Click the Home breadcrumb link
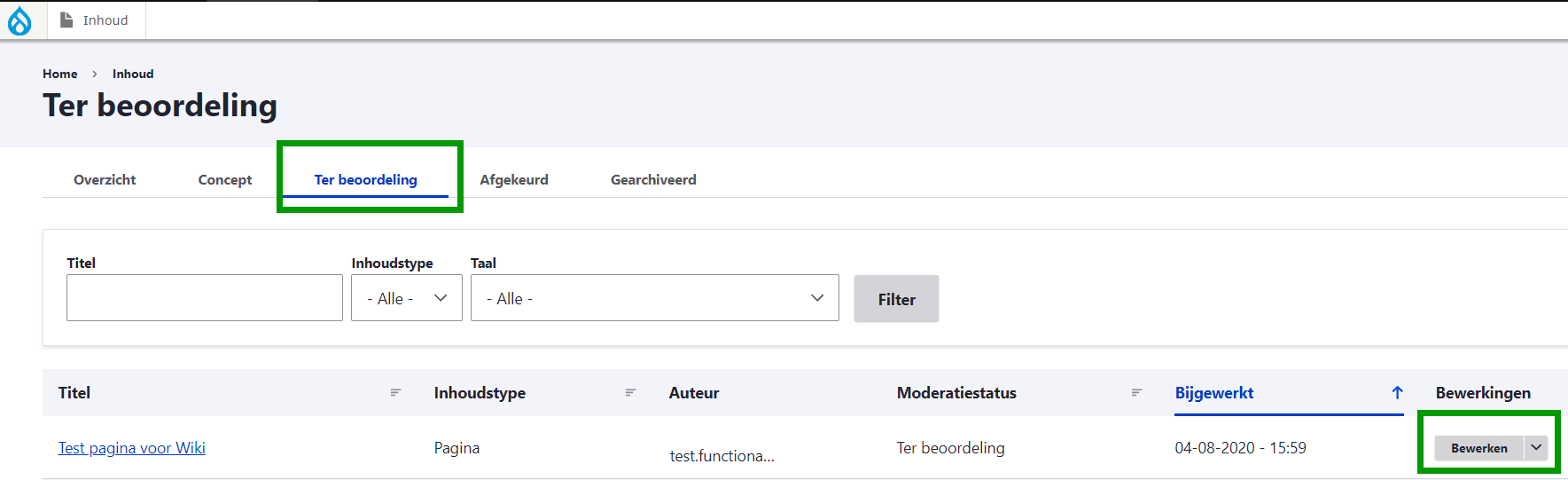Screen dimensions: 1568x480 click(60, 74)
